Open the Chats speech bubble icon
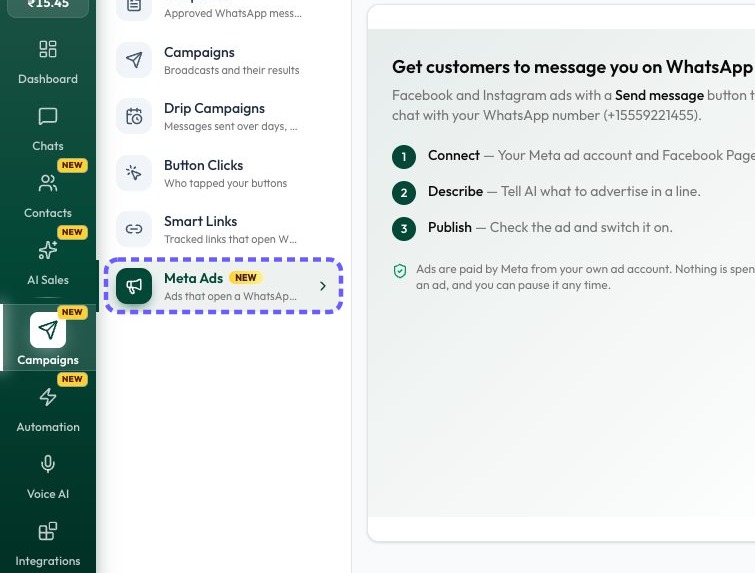The width and height of the screenshot is (755, 573). tap(48, 117)
